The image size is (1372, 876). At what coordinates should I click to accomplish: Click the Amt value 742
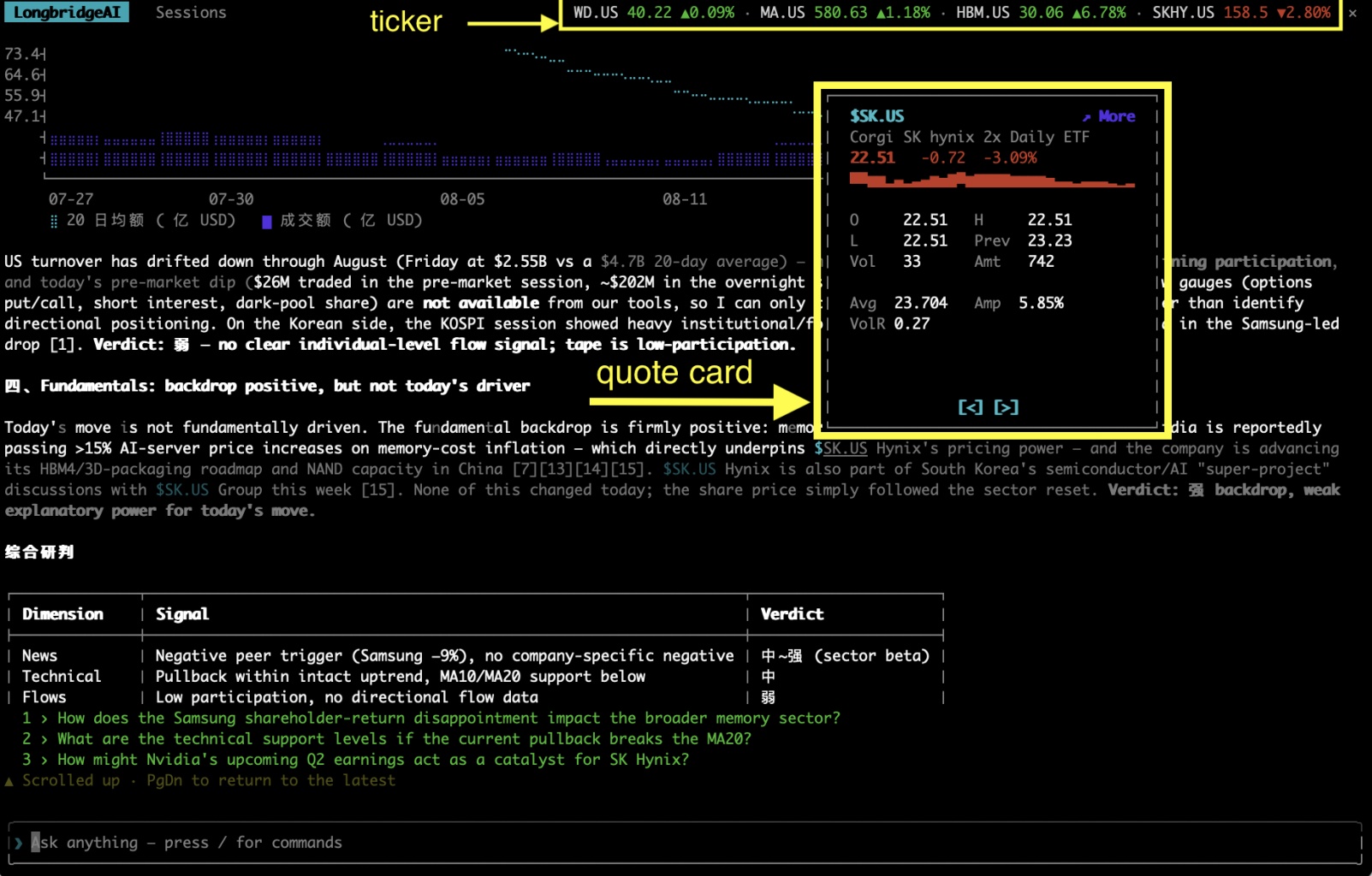coord(1041,262)
